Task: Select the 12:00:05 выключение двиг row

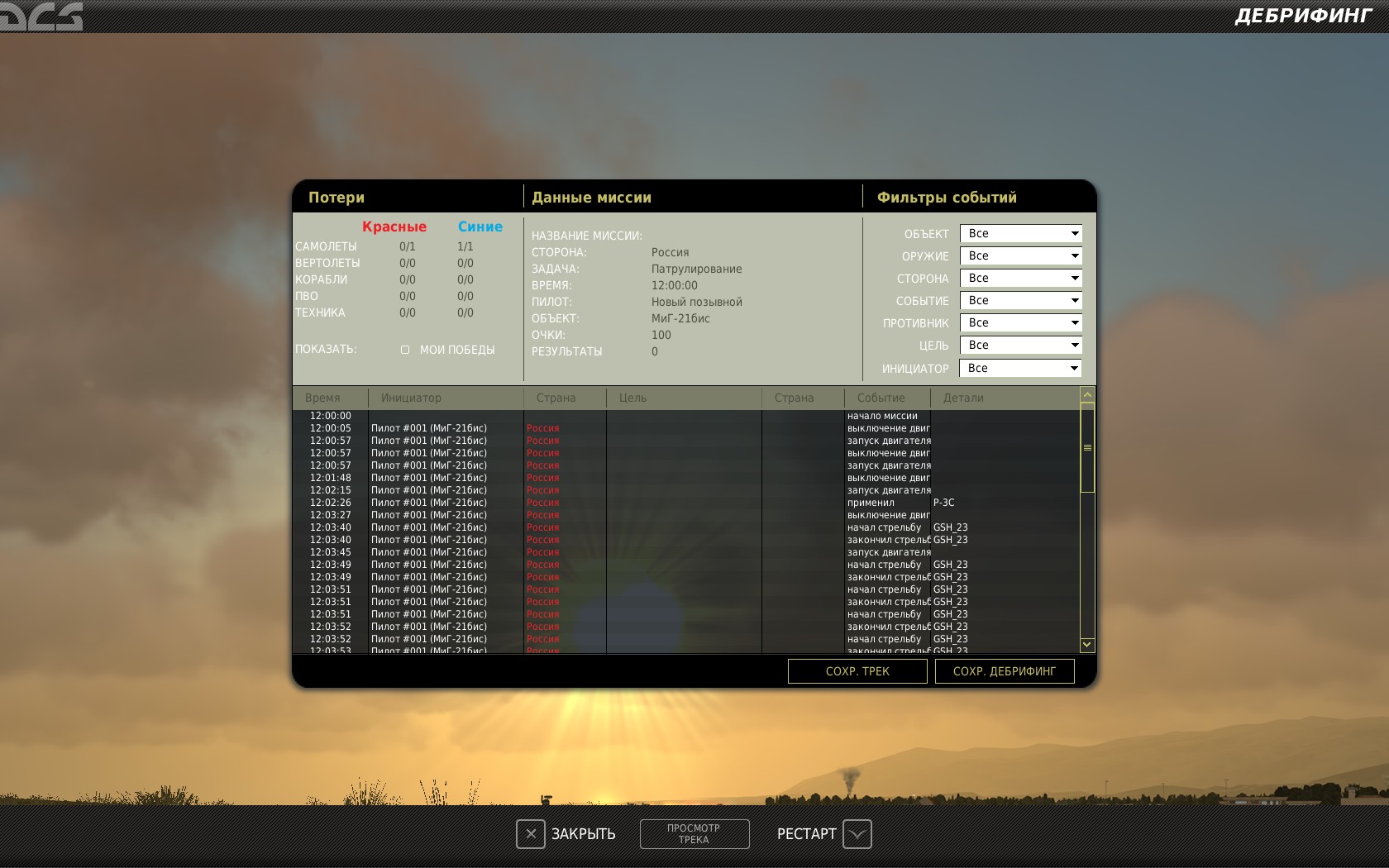Action: (x=686, y=428)
